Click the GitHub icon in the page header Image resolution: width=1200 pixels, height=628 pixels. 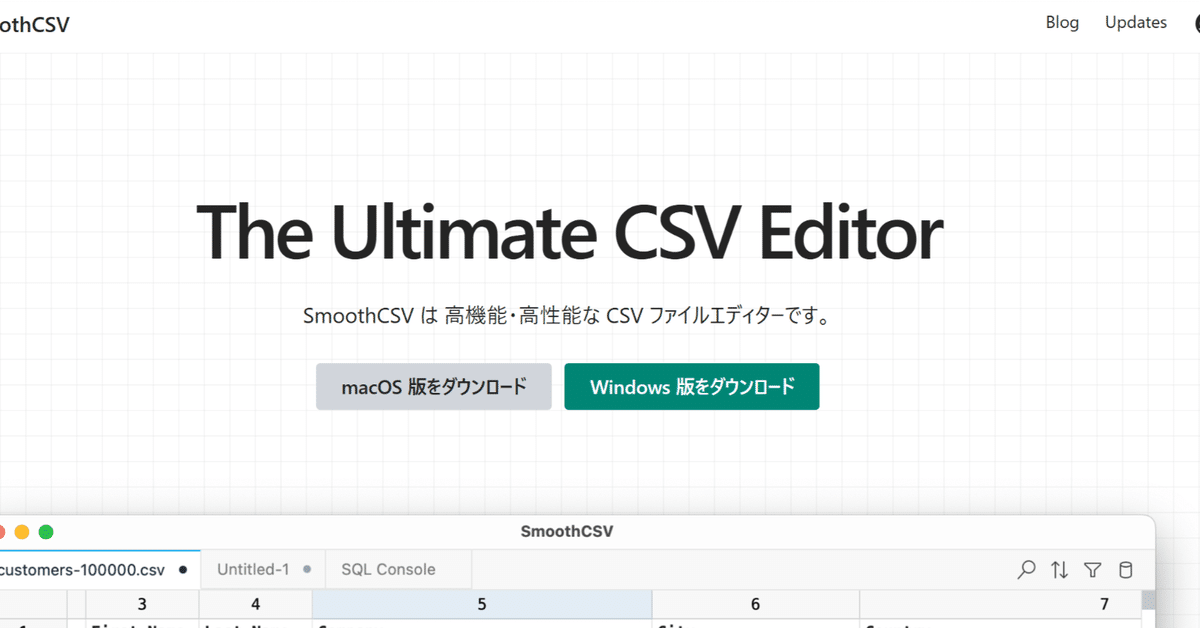(1196, 22)
